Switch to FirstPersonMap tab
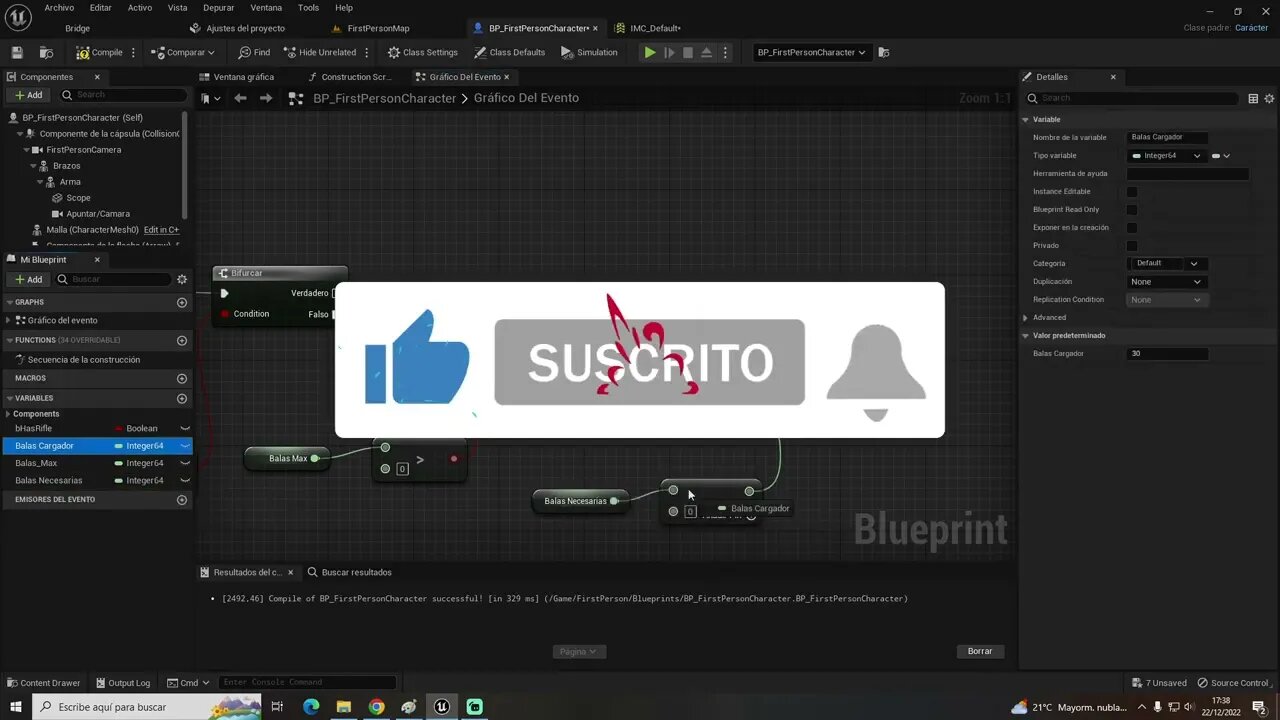Image resolution: width=1280 pixels, height=720 pixels. tap(378, 28)
